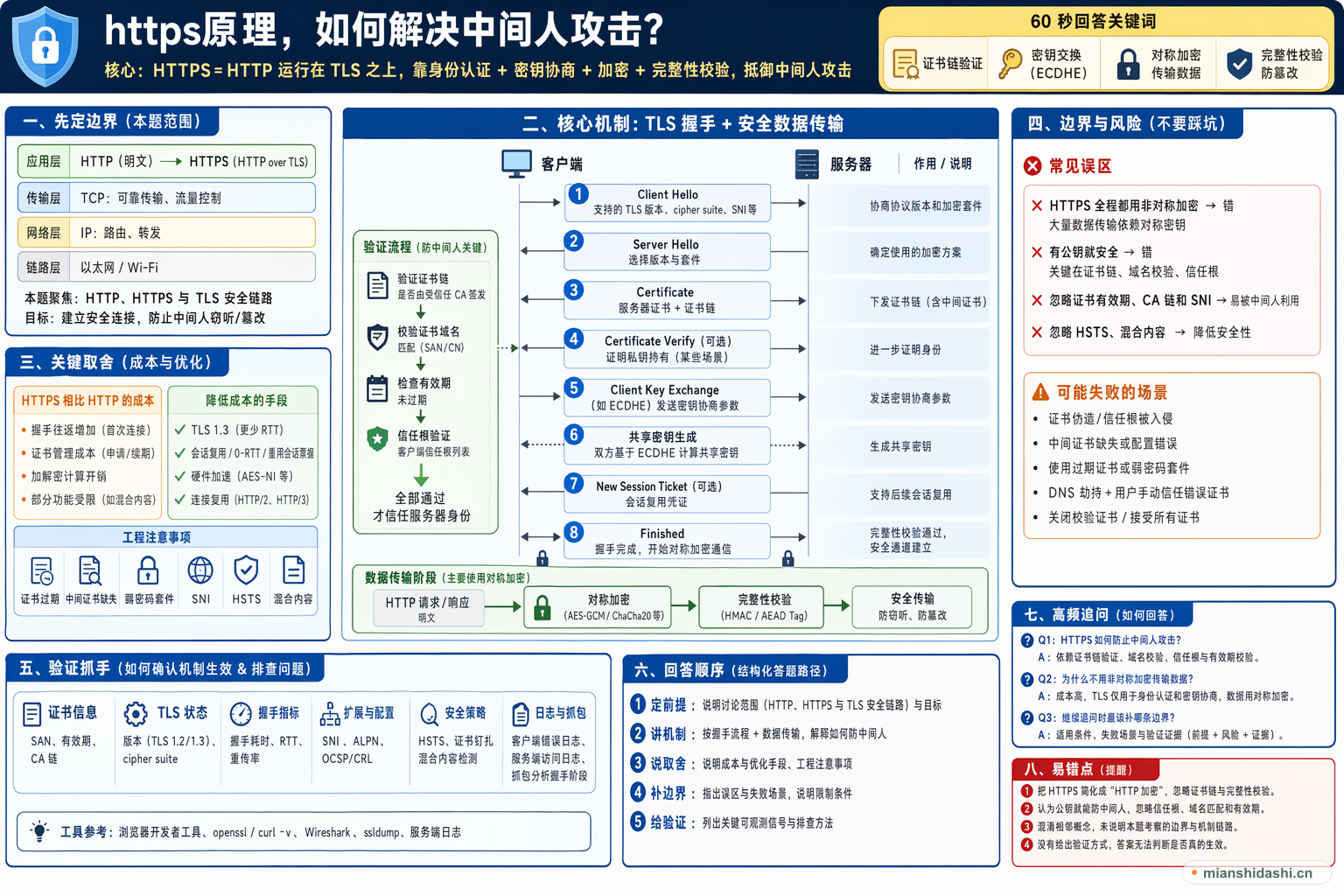Click the TLS 1.3 (更少 RTT) checklist item
1344x896 pixels.
229,430
